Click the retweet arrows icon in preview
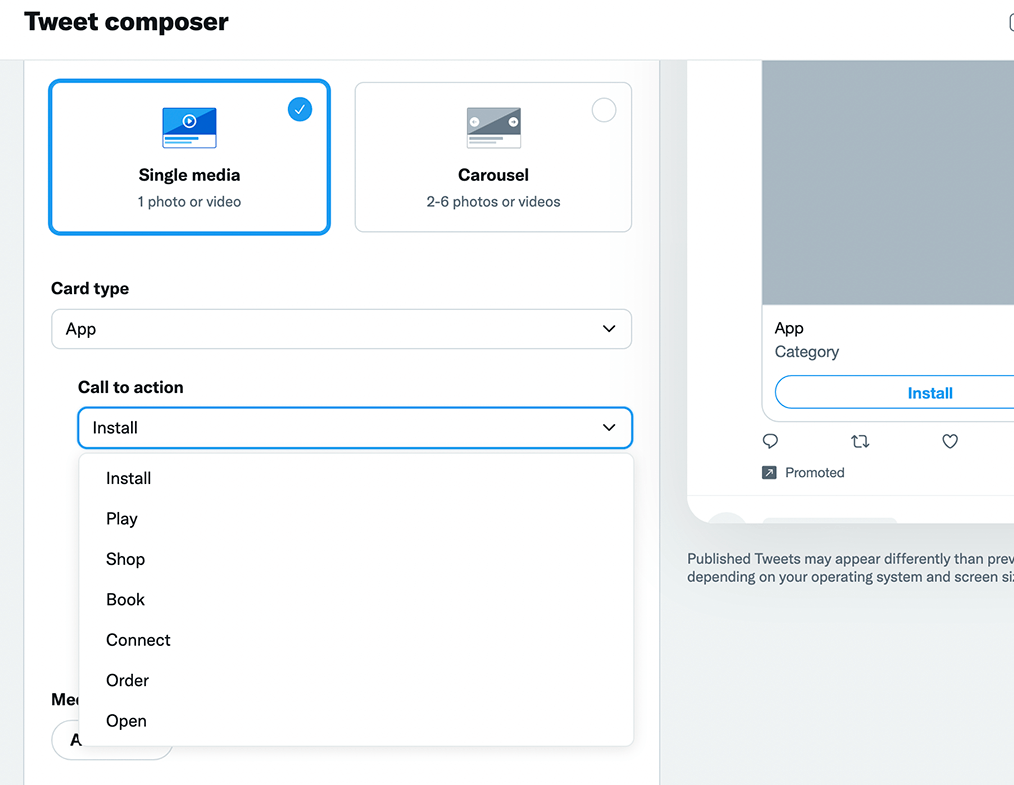Viewport: 1014px width, 785px height. click(x=859, y=441)
